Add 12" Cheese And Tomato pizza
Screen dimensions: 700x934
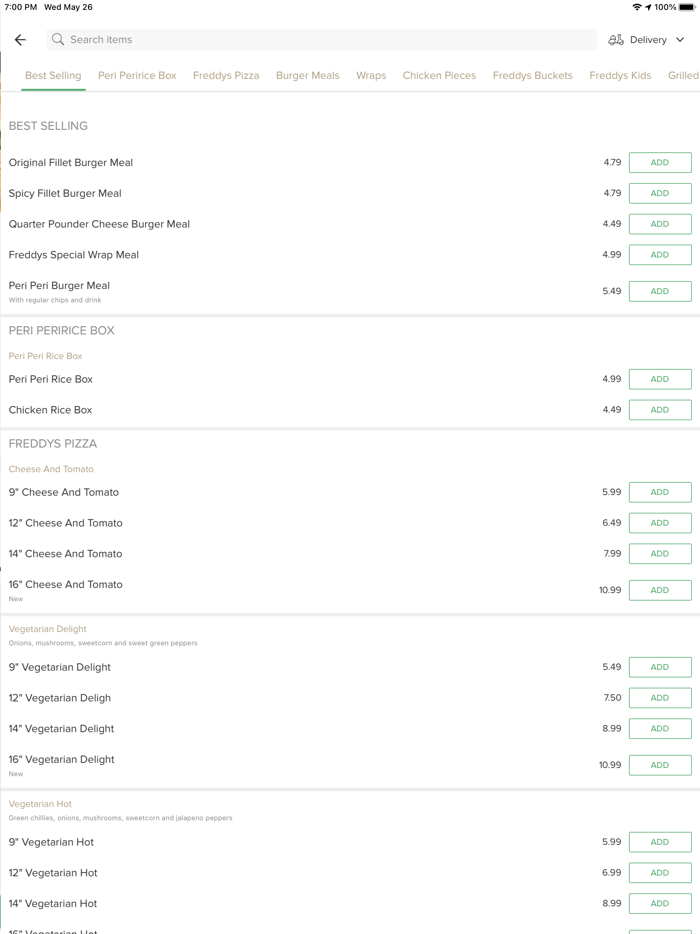tap(660, 523)
